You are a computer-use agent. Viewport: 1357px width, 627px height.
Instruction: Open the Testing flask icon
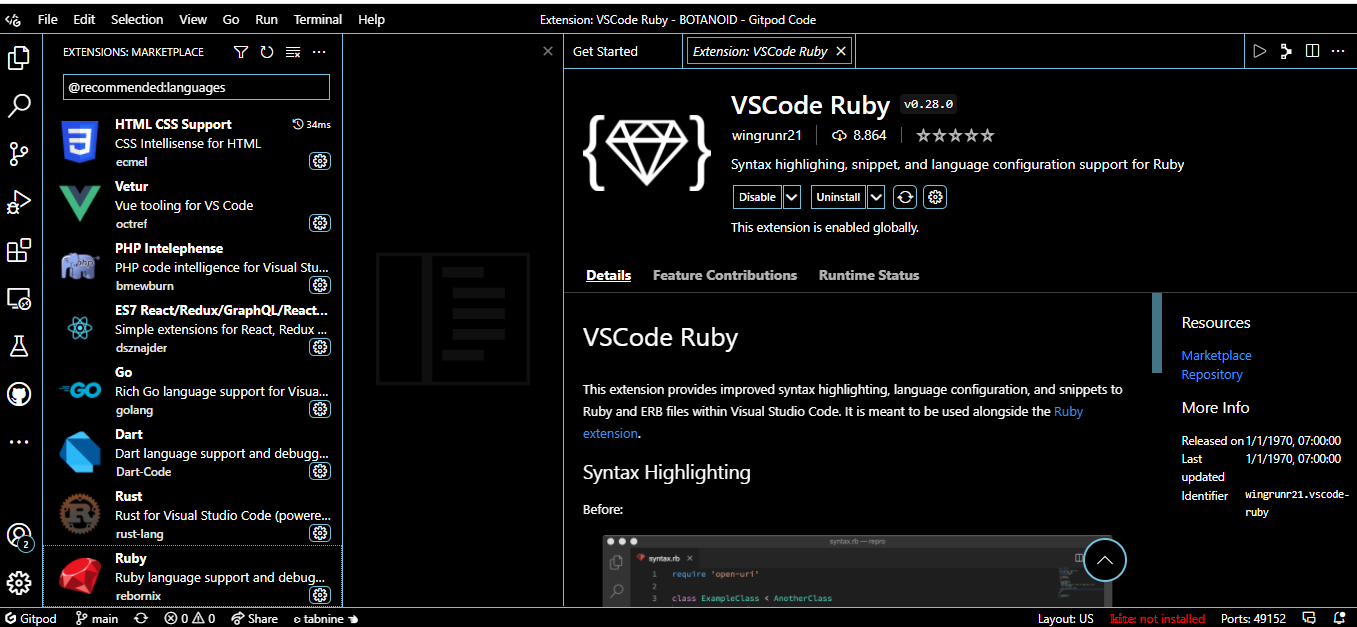(19, 346)
